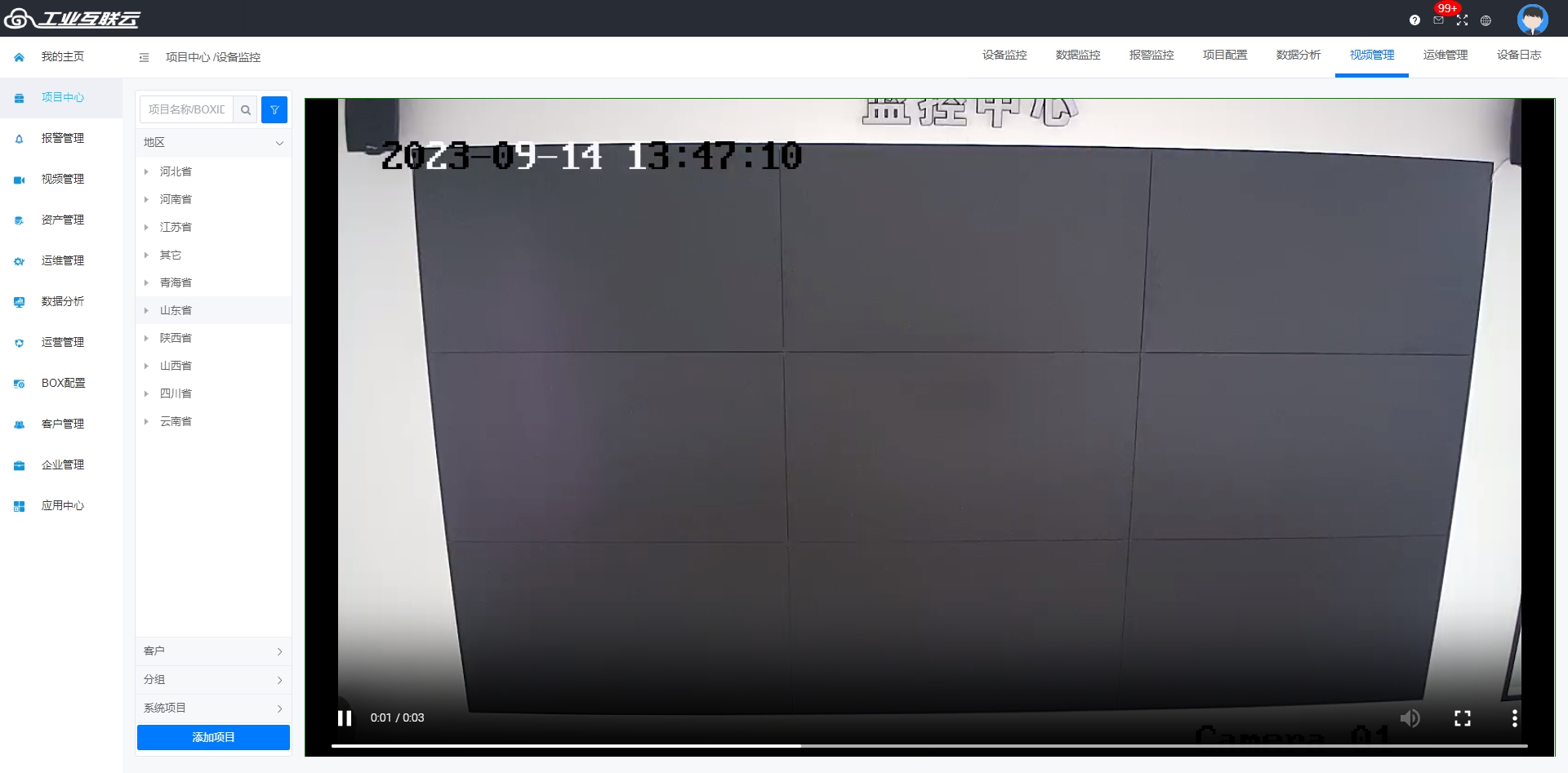Expand the 青海省 tree node

tap(146, 282)
